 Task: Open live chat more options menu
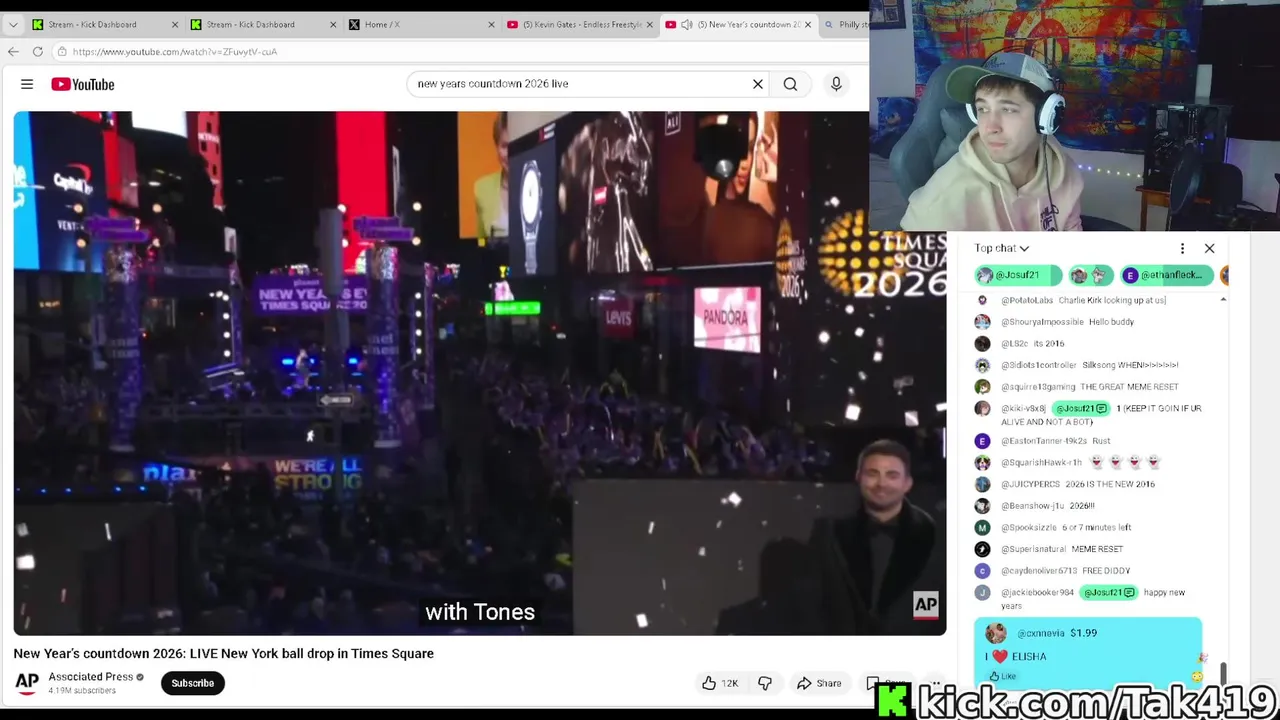(1182, 248)
